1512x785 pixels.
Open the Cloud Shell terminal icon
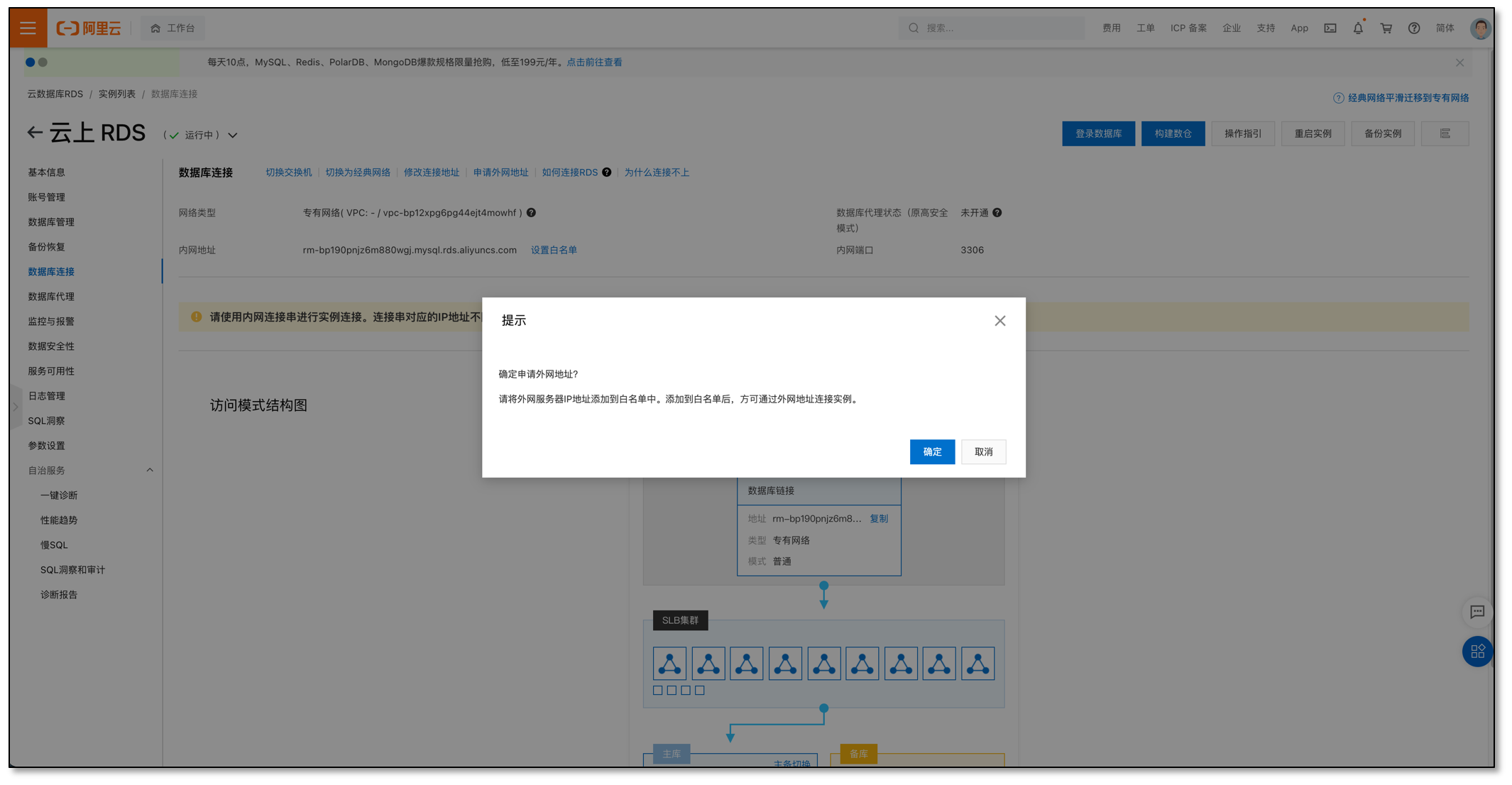click(x=1329, y=28)
